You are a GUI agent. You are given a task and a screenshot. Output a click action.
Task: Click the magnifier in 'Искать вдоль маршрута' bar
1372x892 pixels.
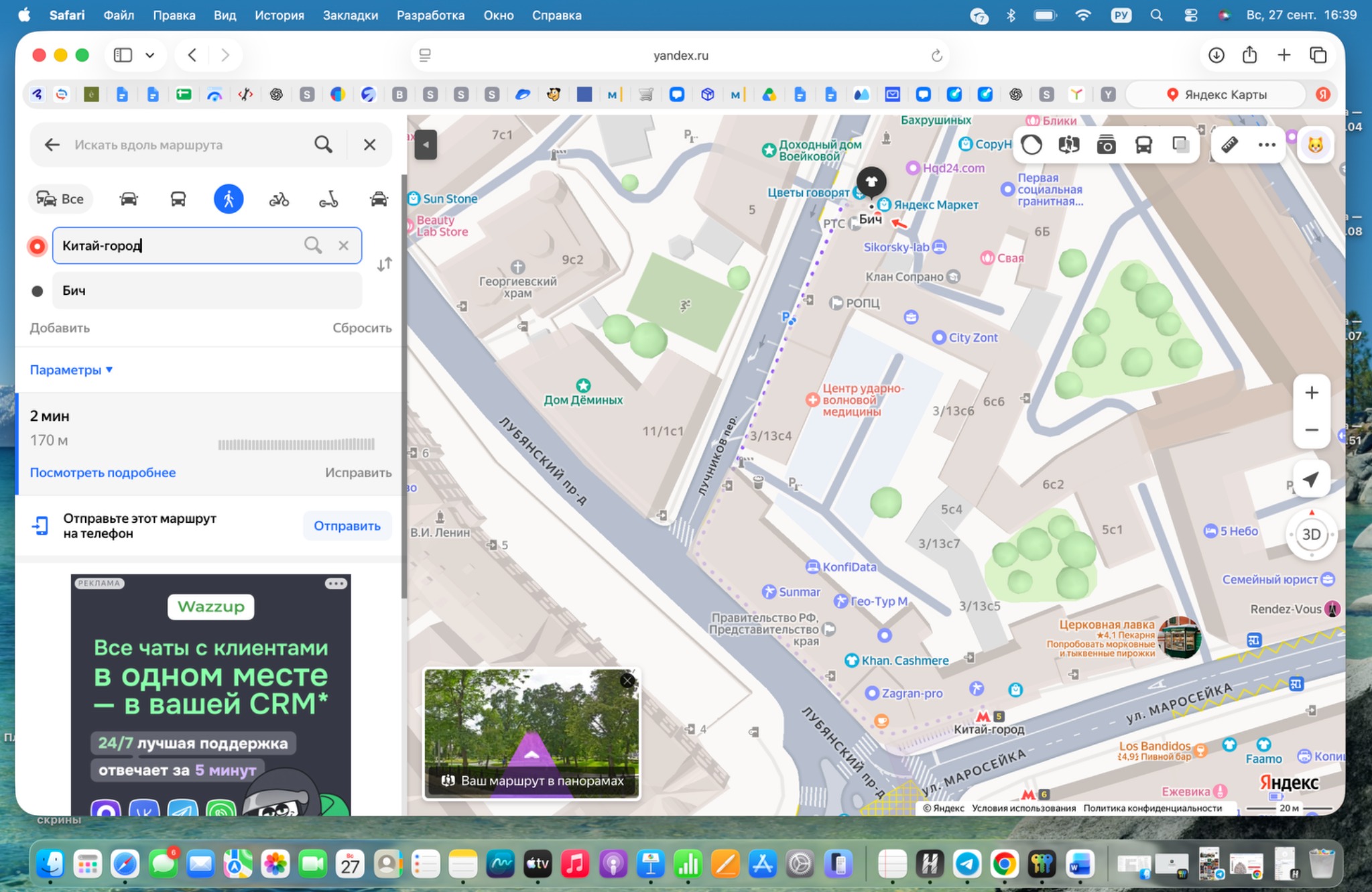[323, 145]
